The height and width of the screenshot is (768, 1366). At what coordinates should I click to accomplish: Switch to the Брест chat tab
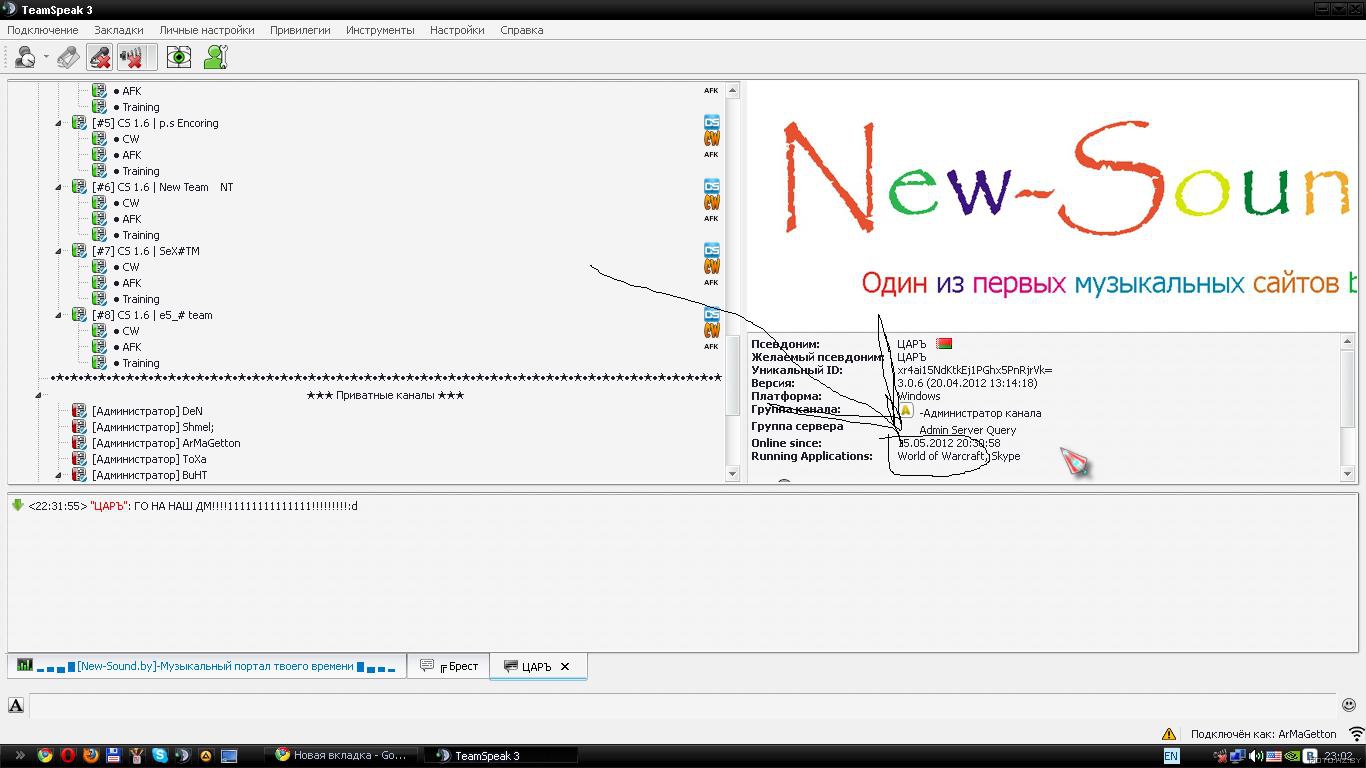[449, 666]
